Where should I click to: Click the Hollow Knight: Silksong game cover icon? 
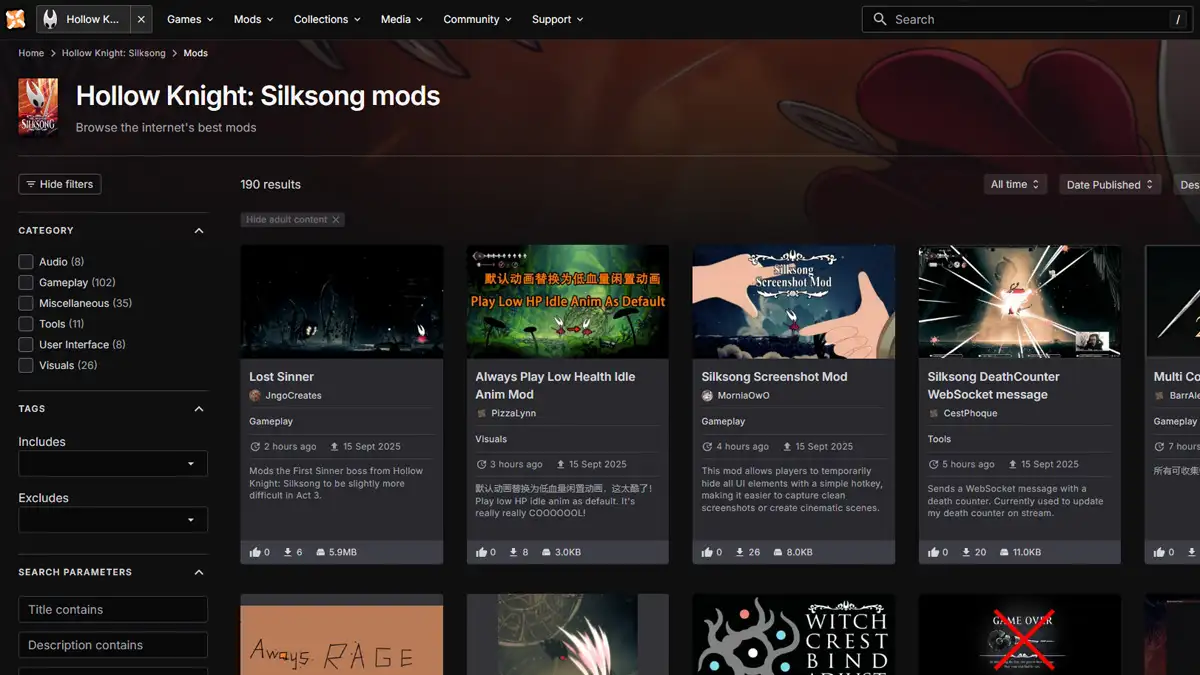tap(38, 107)
